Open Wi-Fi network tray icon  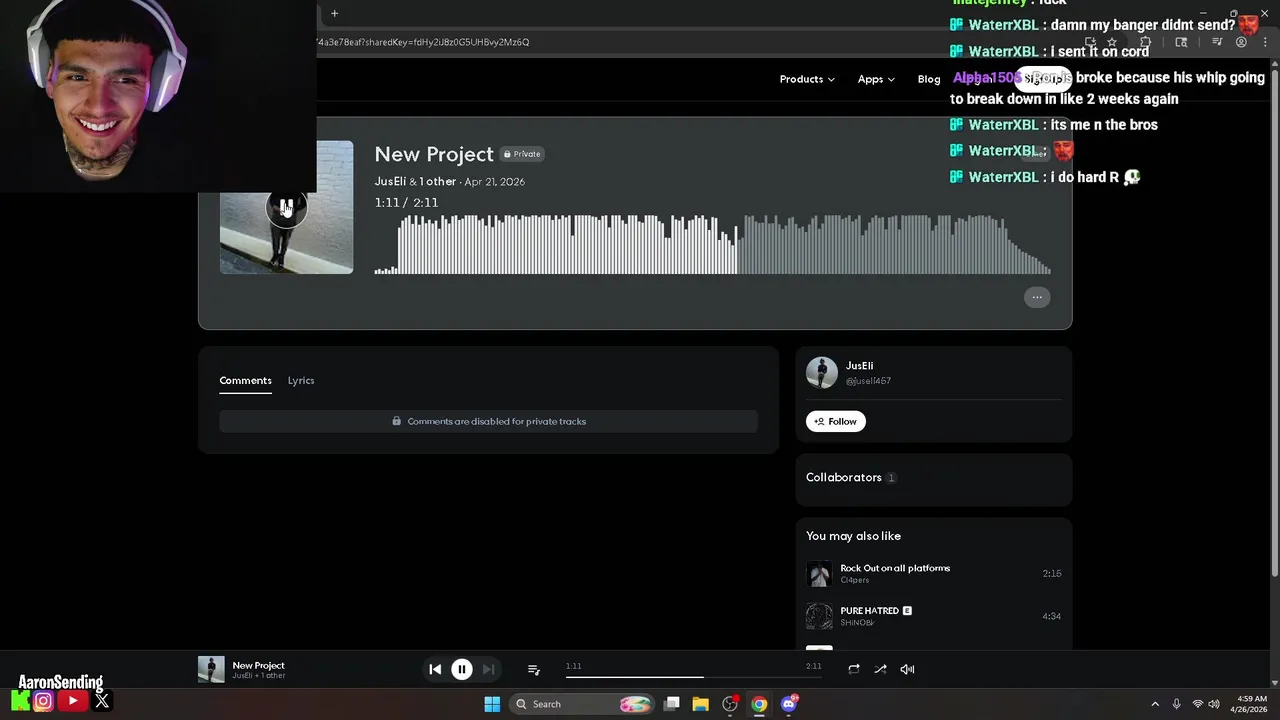pyautogui.click(x=1197, y=704)
